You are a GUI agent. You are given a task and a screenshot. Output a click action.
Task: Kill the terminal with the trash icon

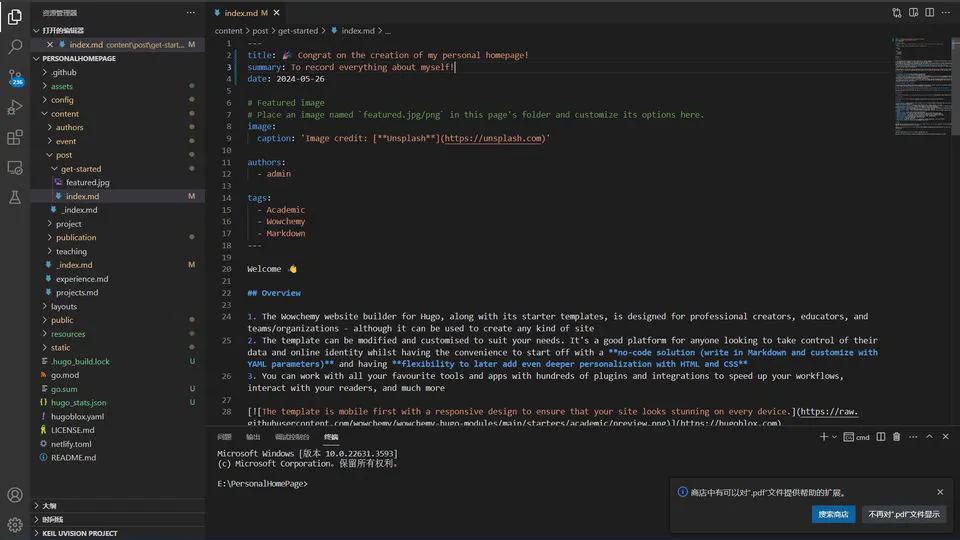tap(896, 437)
